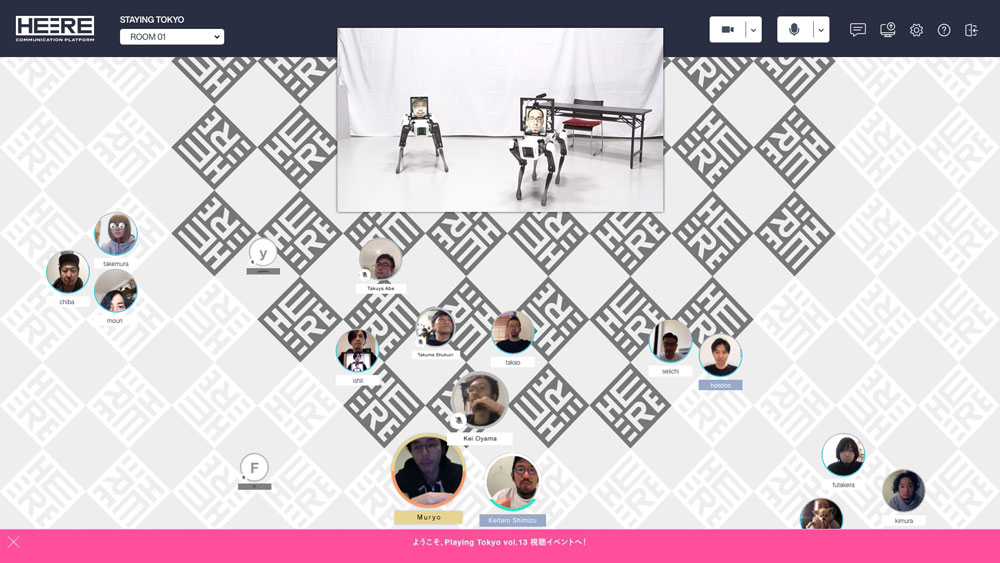Expand the camera device dropdown arrow
The width and height of the screenshot is (1000, 563).
[x=753, y=30]
